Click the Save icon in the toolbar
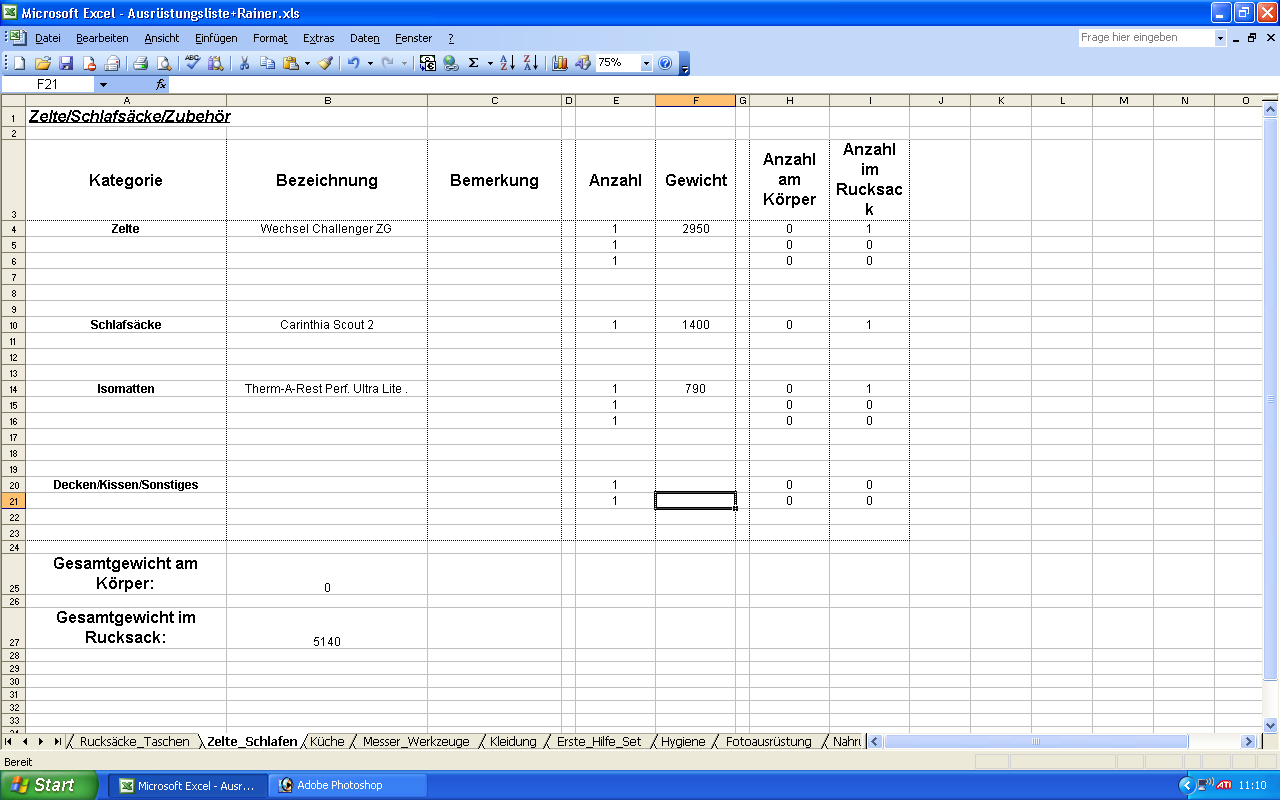Image resolution: width=1280 pixels, height=800 pixels. [x=66, y=63]
